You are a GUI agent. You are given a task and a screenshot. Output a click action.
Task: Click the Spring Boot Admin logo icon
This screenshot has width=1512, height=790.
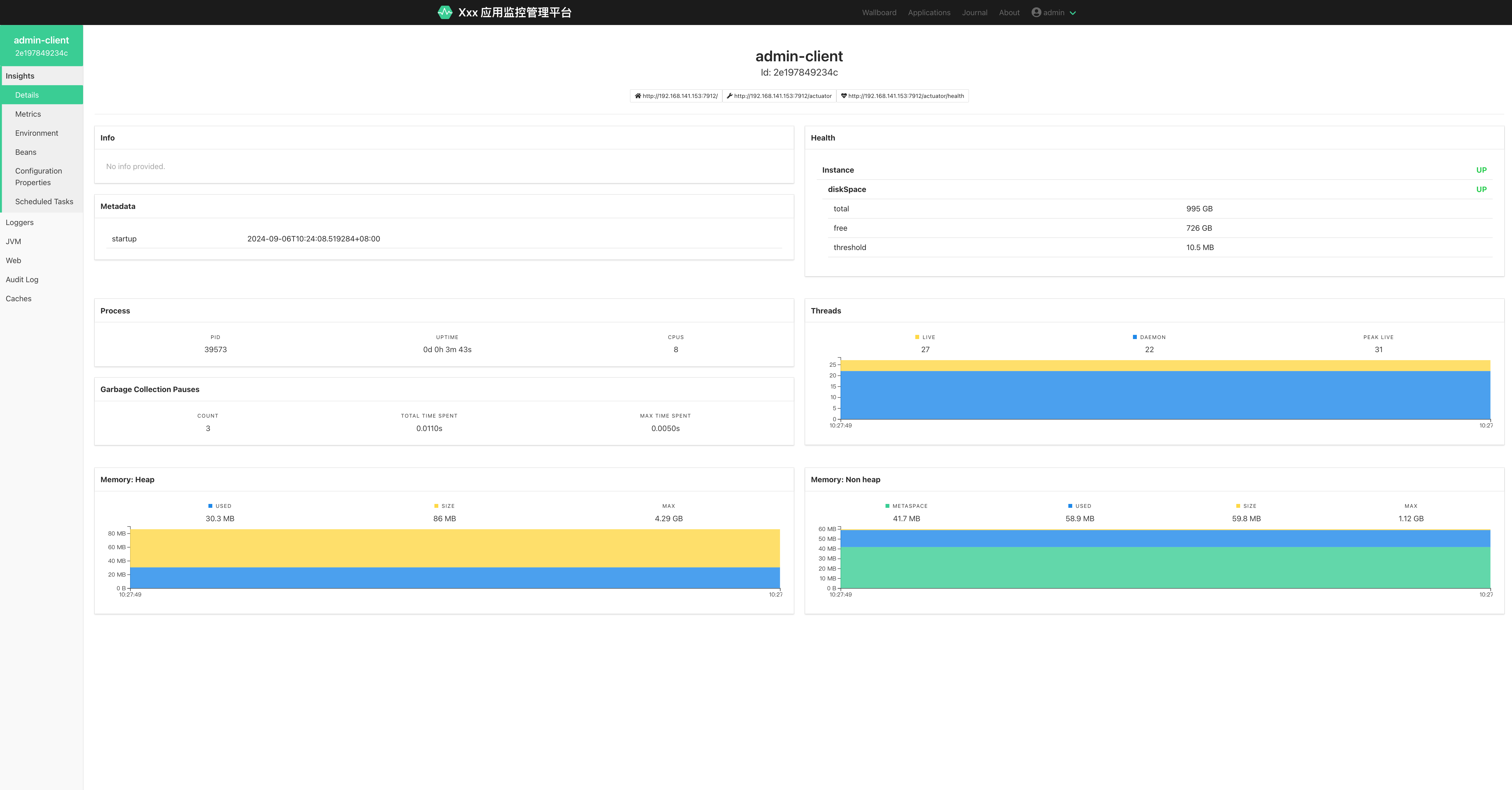[444, 12]
